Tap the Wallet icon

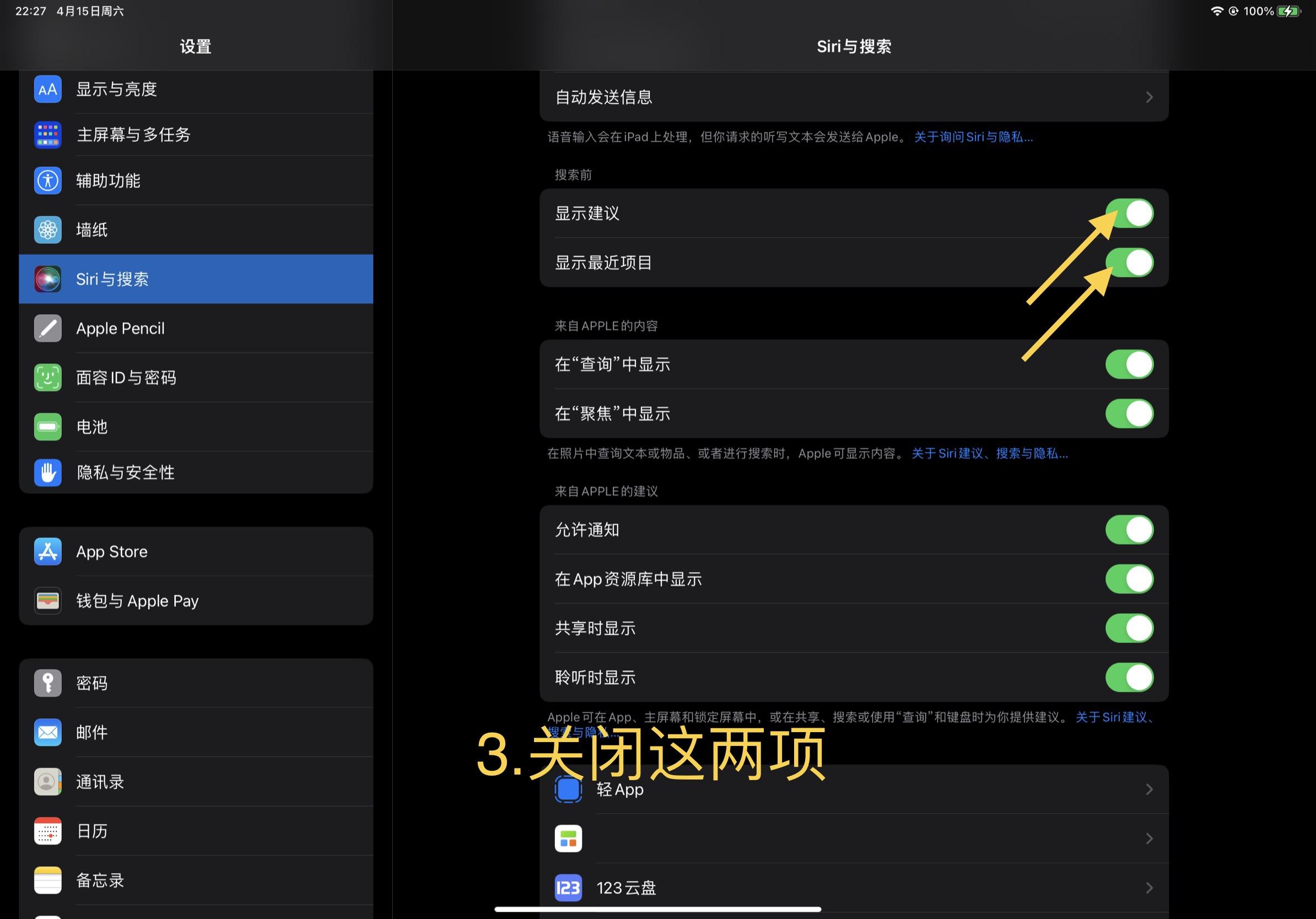47,601
